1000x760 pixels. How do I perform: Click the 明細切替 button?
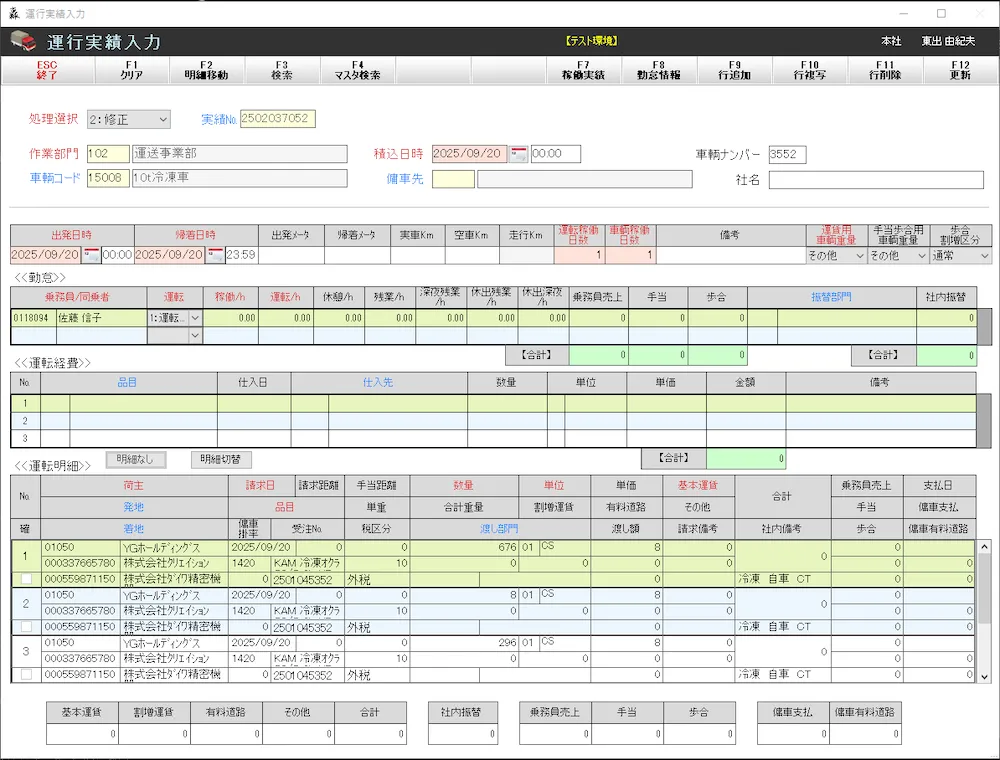click(221, 459)
